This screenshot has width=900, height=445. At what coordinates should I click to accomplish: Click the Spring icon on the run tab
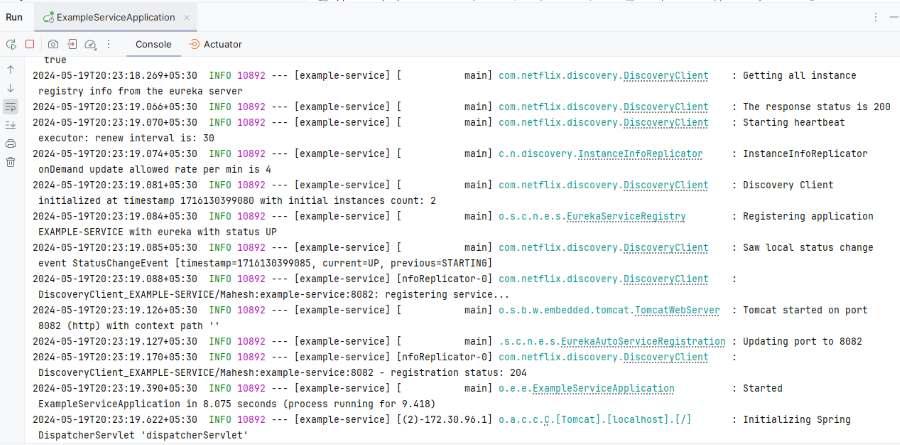click(x=49, y=17)
